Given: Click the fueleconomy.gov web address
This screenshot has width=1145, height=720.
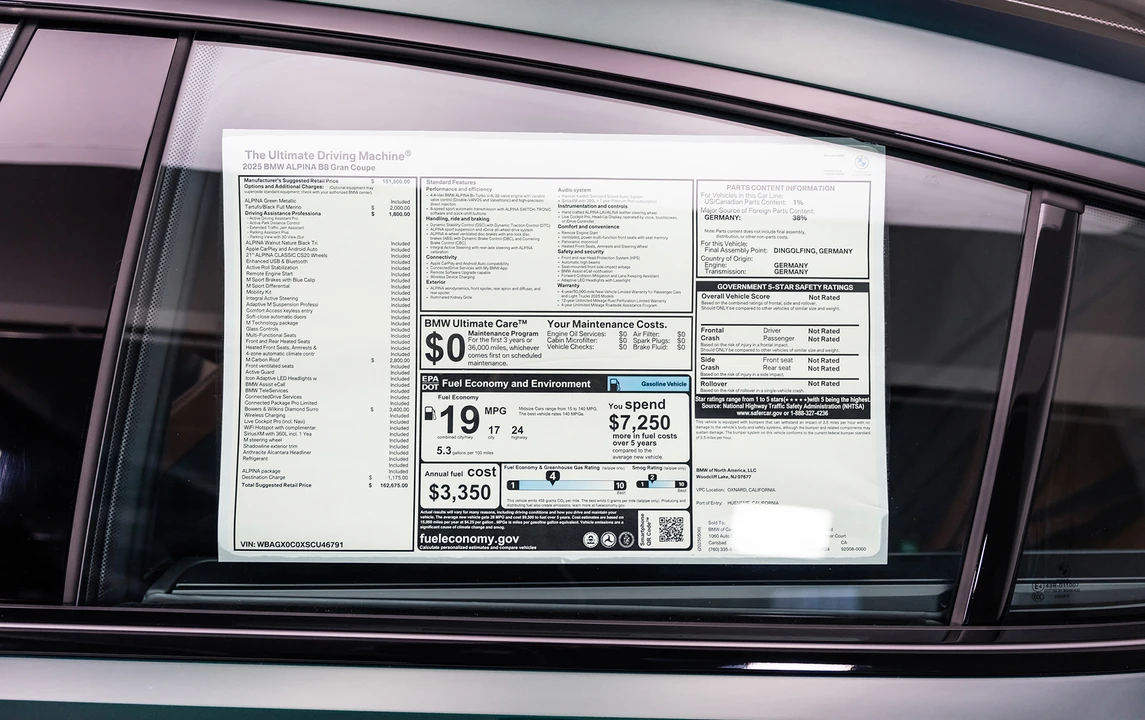Looking at the screenshot, I should (x=470, y=539).
